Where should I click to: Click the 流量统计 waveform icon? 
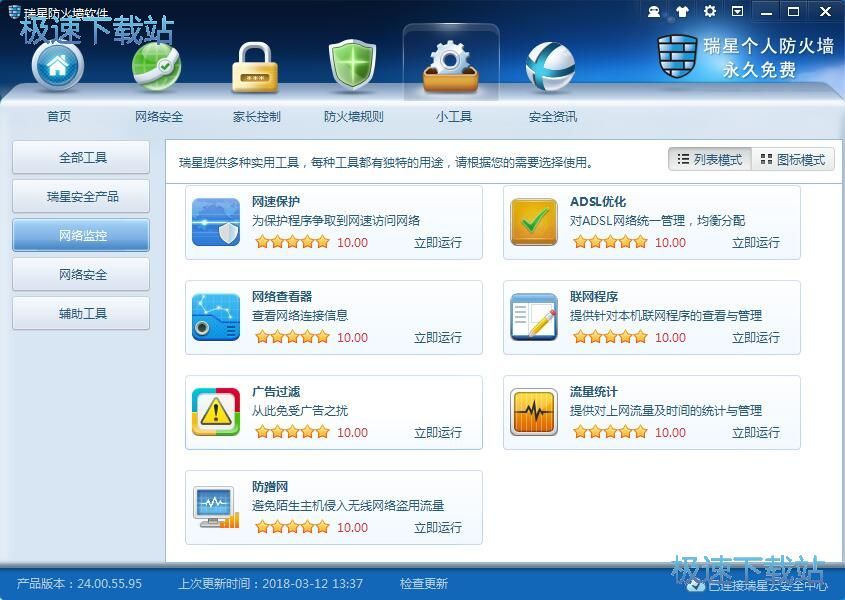click(534, 412)
